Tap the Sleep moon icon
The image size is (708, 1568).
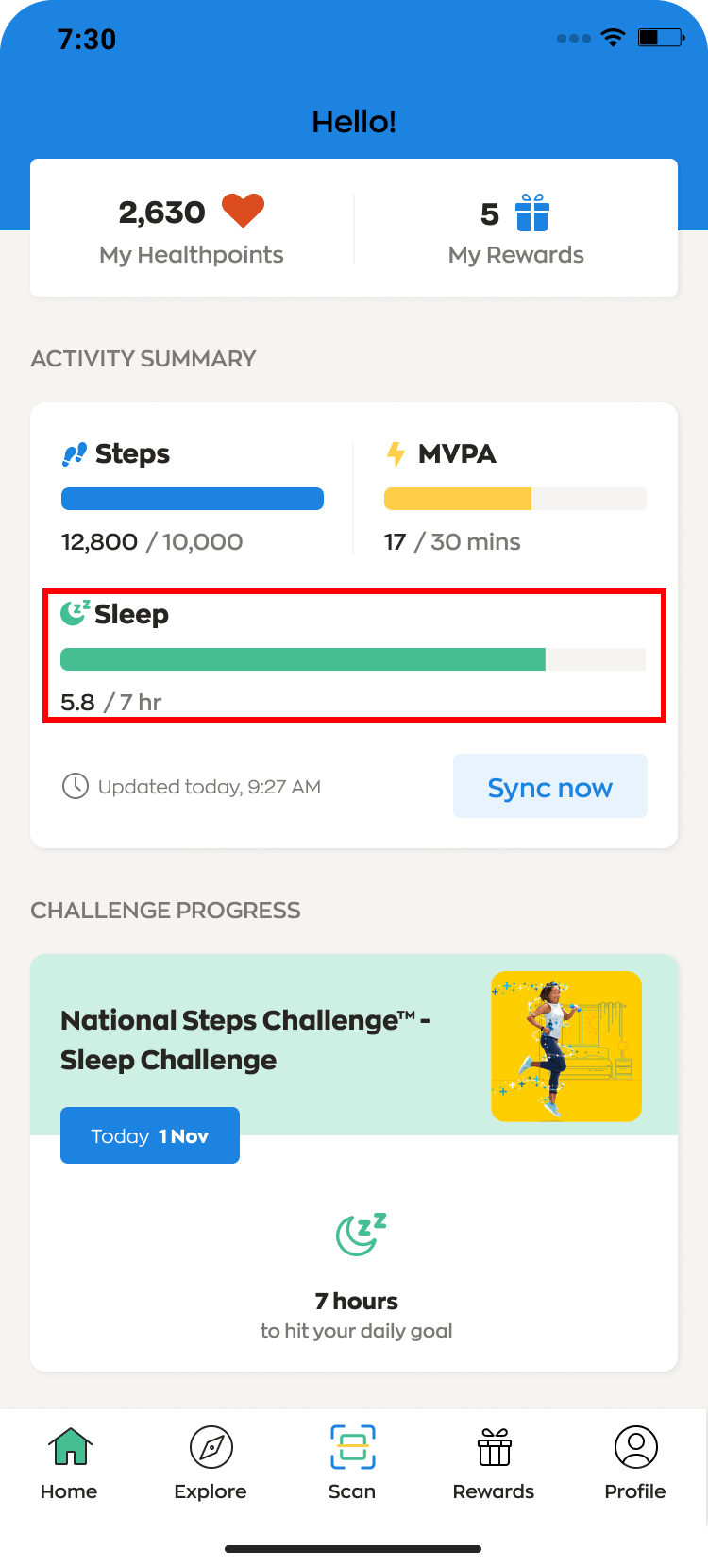click(75, 613)
